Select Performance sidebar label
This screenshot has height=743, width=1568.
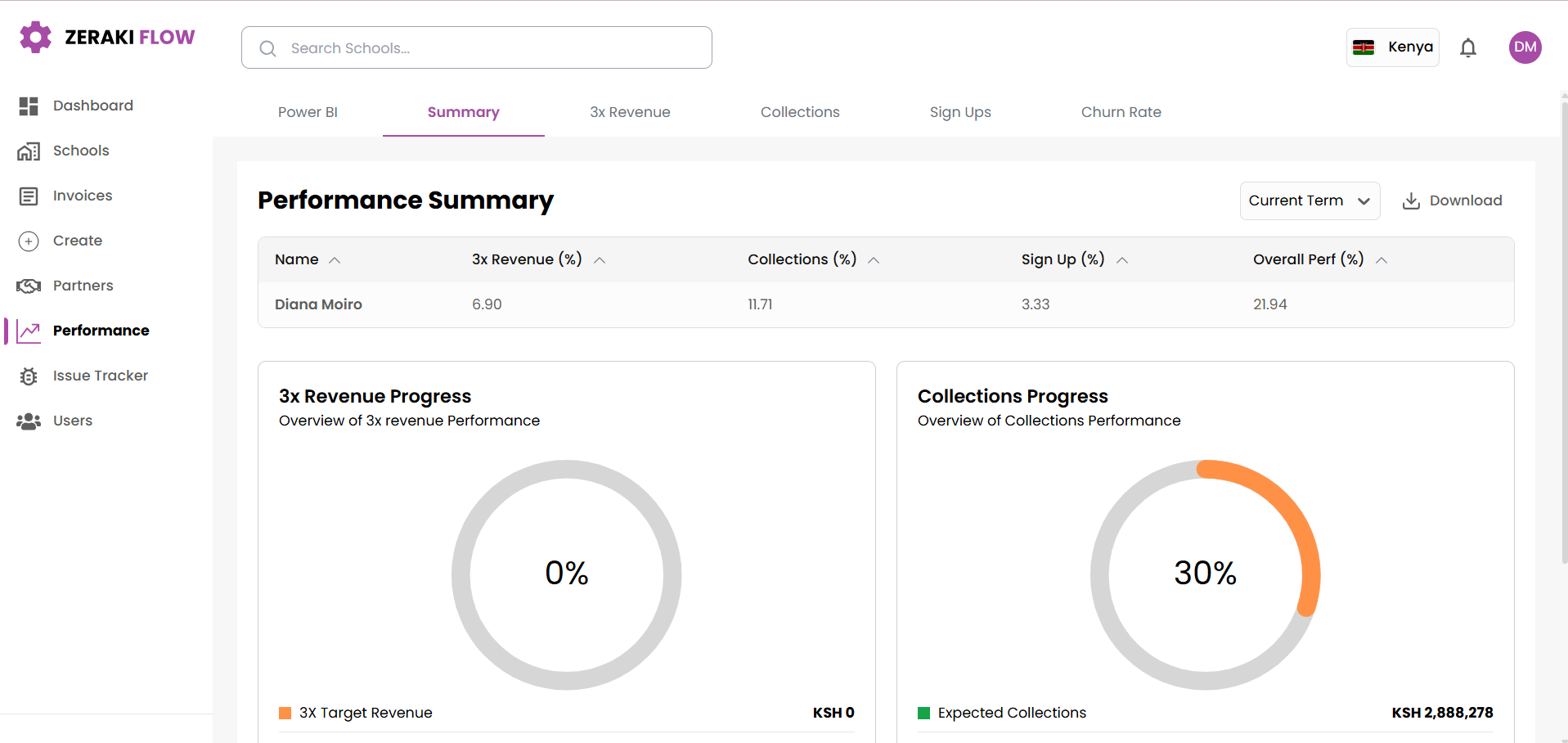coord(101,331)
